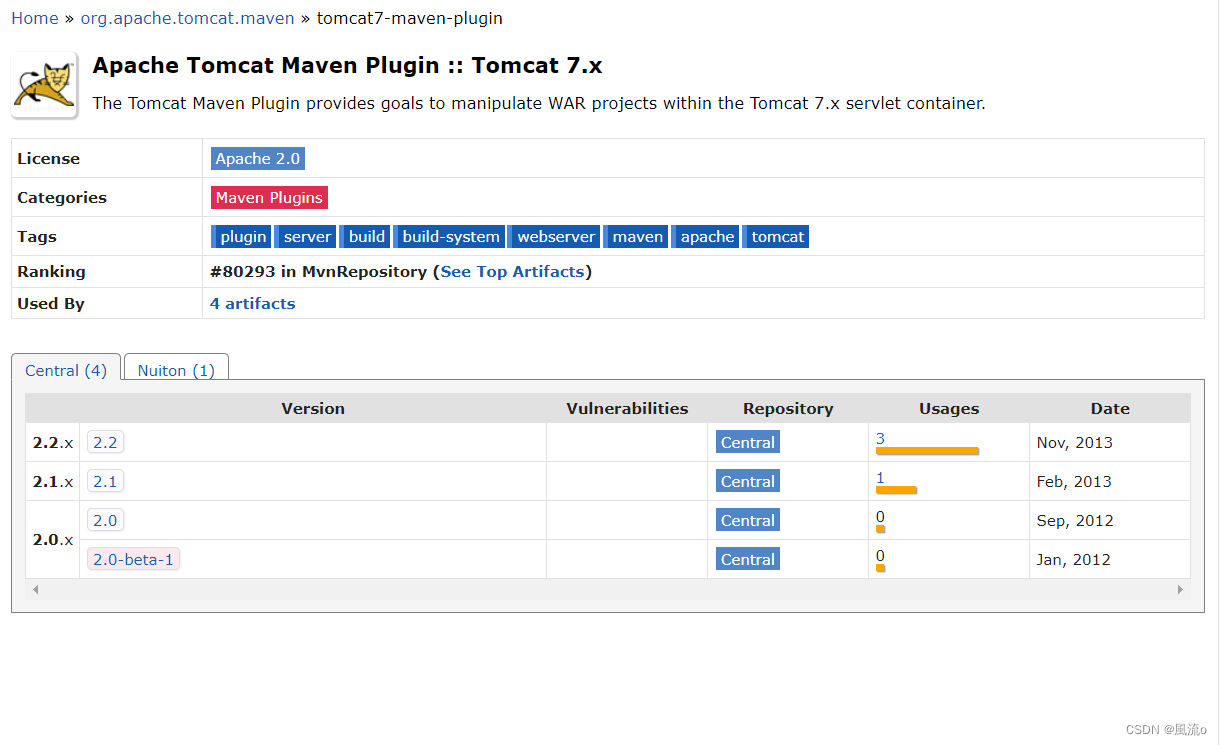Image resolution: width=1222 pixels, height=745 pixels.
Task: Click the Version column header
Action: 313,408
